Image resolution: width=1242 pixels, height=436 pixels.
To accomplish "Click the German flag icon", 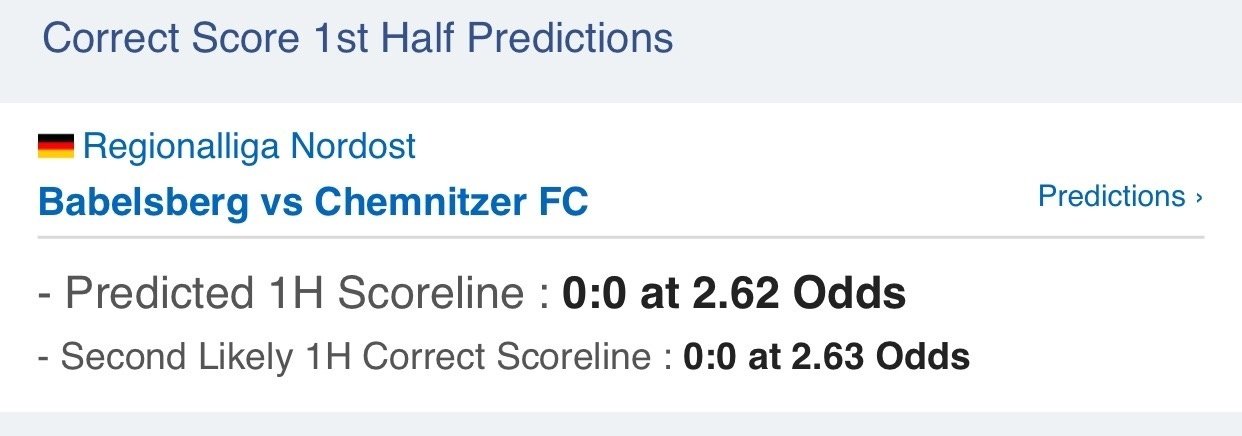I will [x=56, y=148].
